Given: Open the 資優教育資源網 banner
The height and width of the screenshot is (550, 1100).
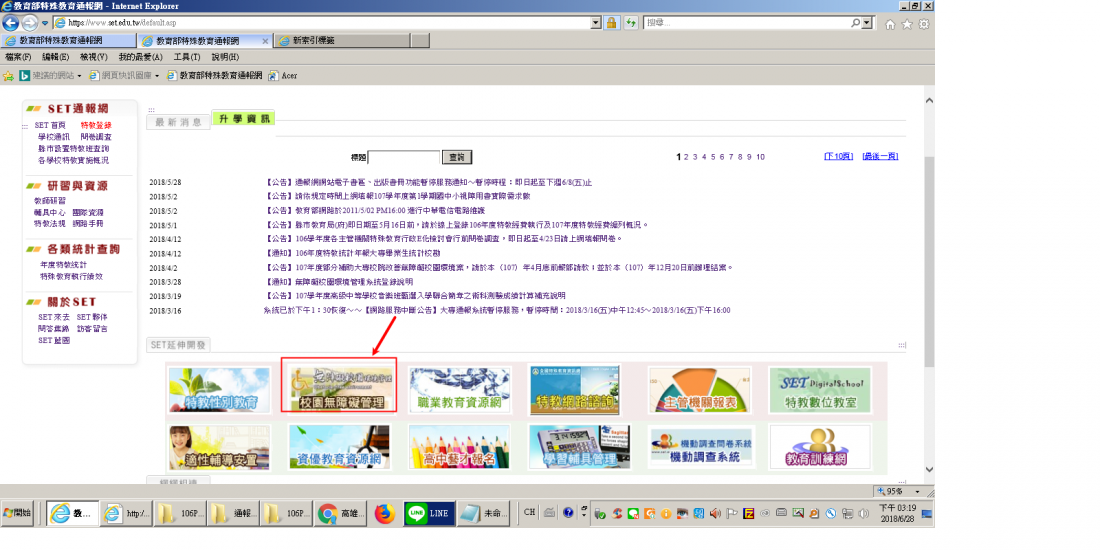Looking at the screenshot, I should point(340,448).
